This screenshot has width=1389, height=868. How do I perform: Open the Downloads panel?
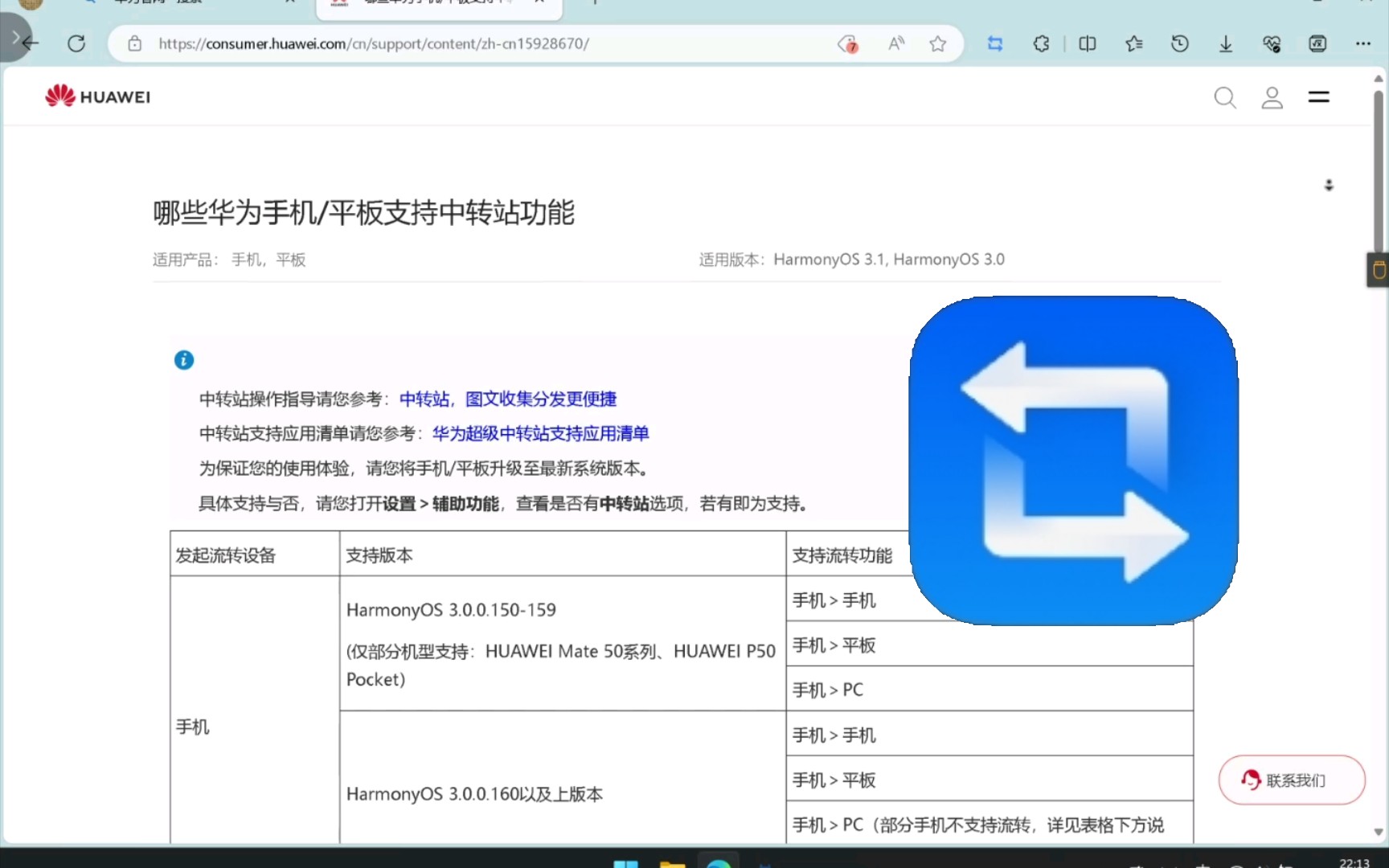coord(1226,43)
